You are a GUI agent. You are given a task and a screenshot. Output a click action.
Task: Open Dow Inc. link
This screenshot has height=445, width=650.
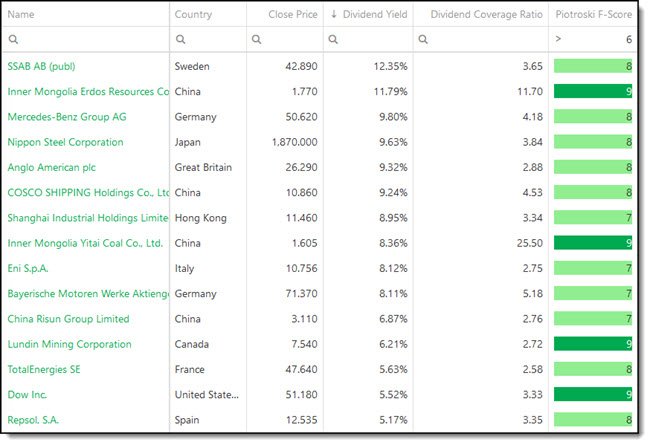pos(27,395)
